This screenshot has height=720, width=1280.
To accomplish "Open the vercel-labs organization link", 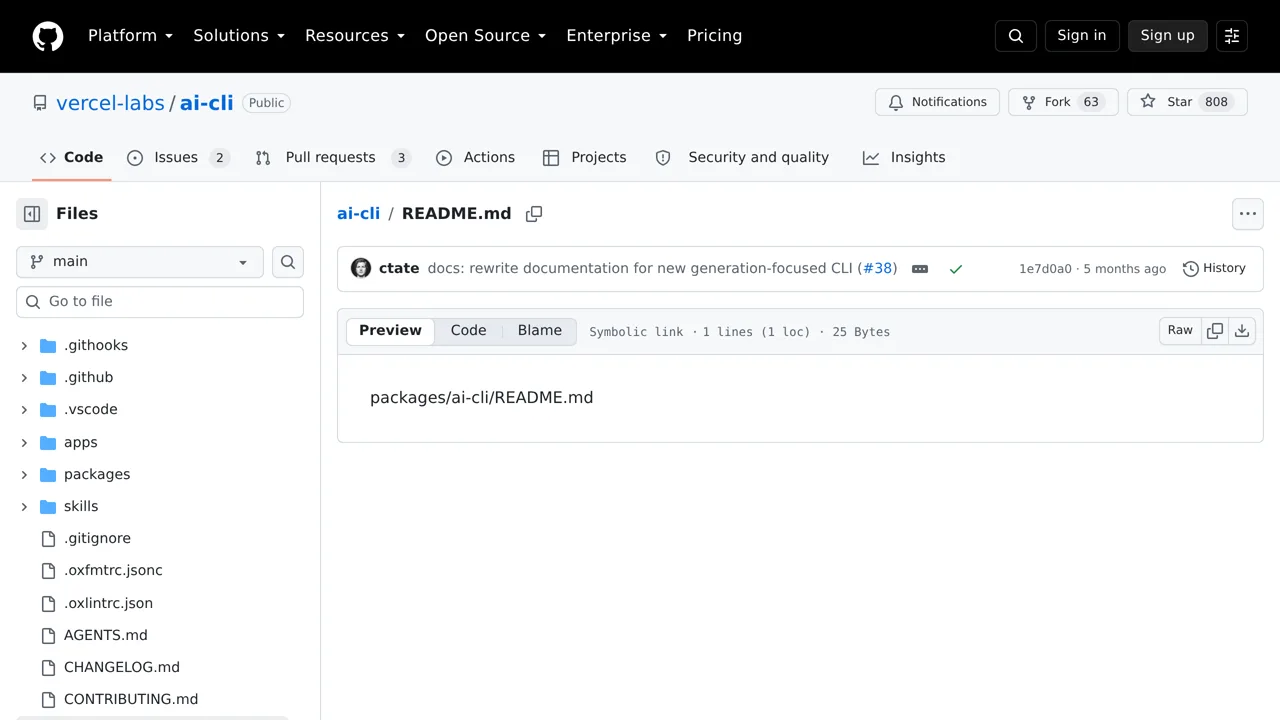I will (x=110, y=103).
